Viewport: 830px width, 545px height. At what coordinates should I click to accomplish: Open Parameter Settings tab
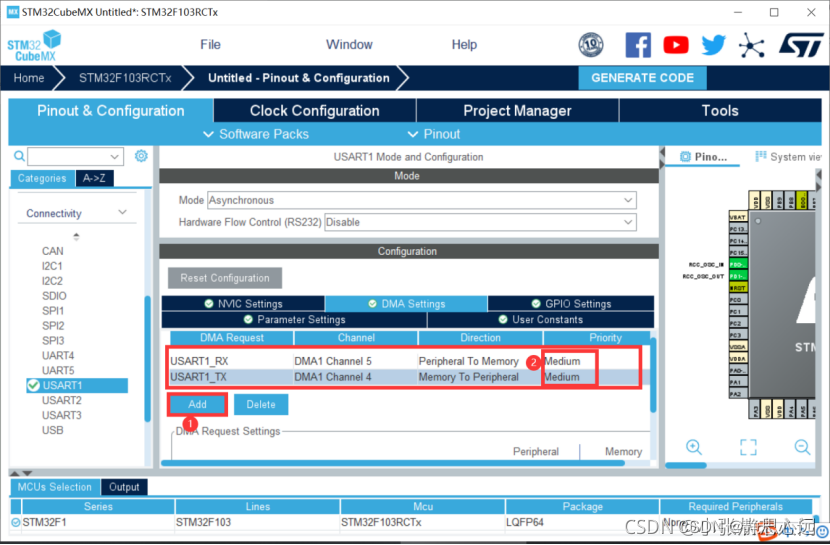point(294,320)
